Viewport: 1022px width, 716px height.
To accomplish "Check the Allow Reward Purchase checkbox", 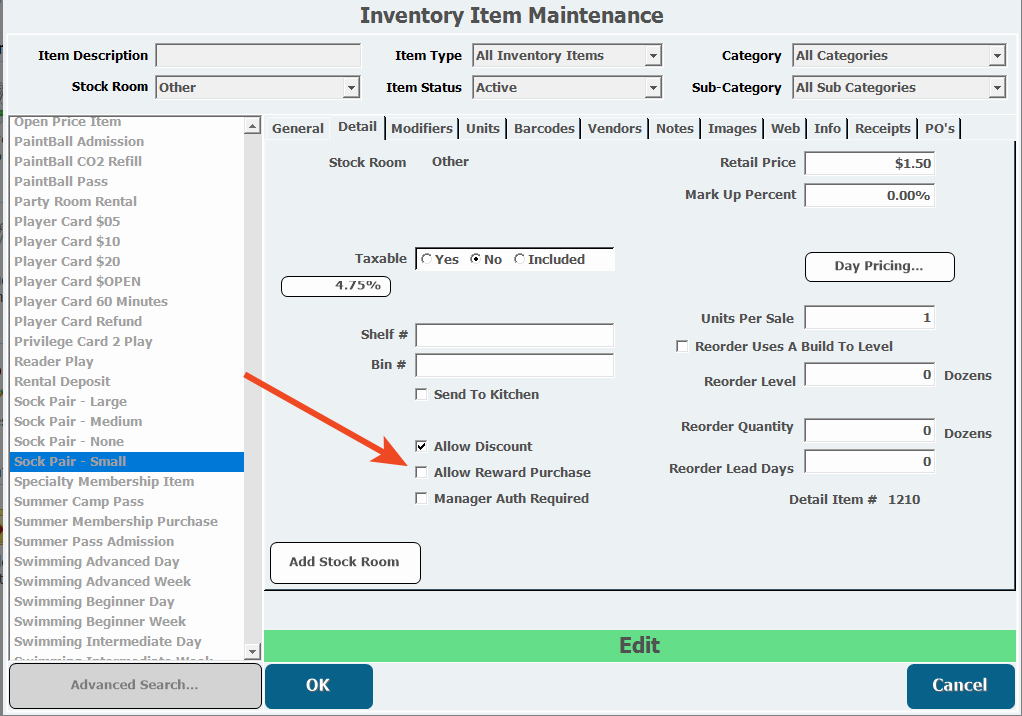I will coord(422,473).
